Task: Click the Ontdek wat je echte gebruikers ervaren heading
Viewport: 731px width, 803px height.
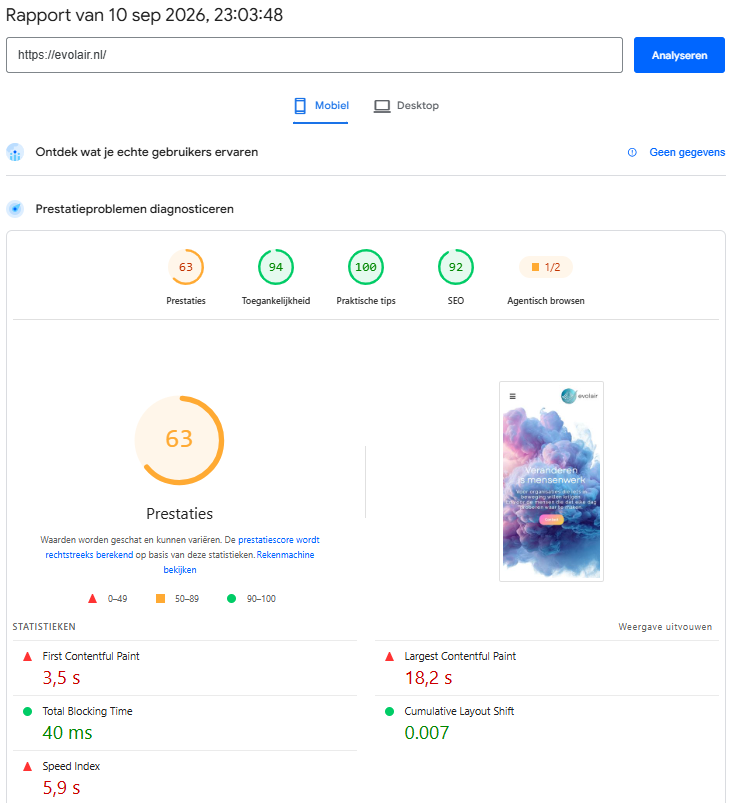Action: pyautogui.click(x=147, y=152)
